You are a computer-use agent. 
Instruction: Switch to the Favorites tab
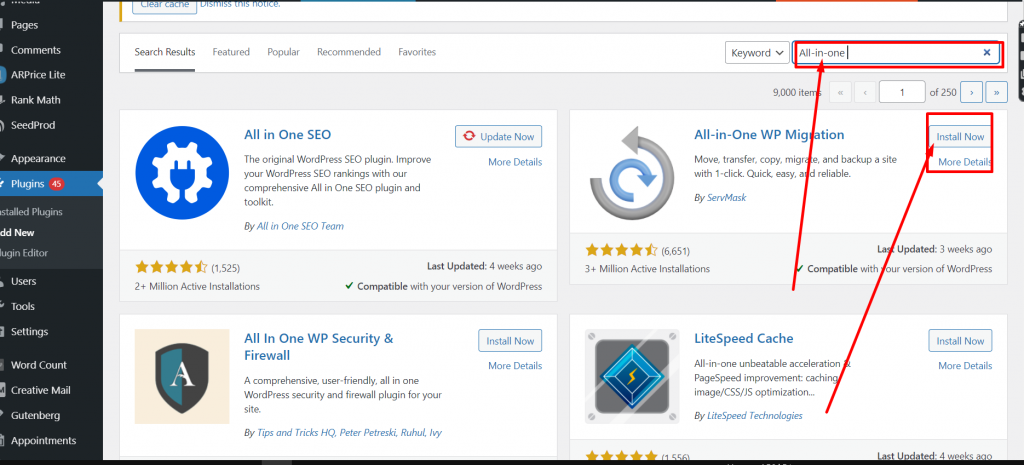coord(417,52)
